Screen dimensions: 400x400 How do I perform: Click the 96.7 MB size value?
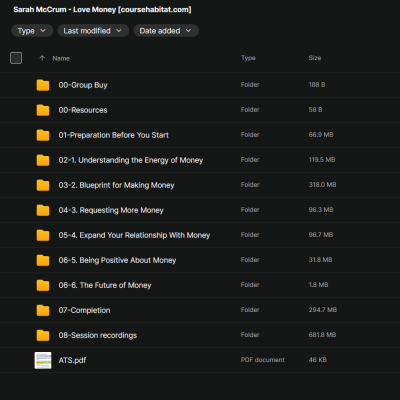pos(321,235)
